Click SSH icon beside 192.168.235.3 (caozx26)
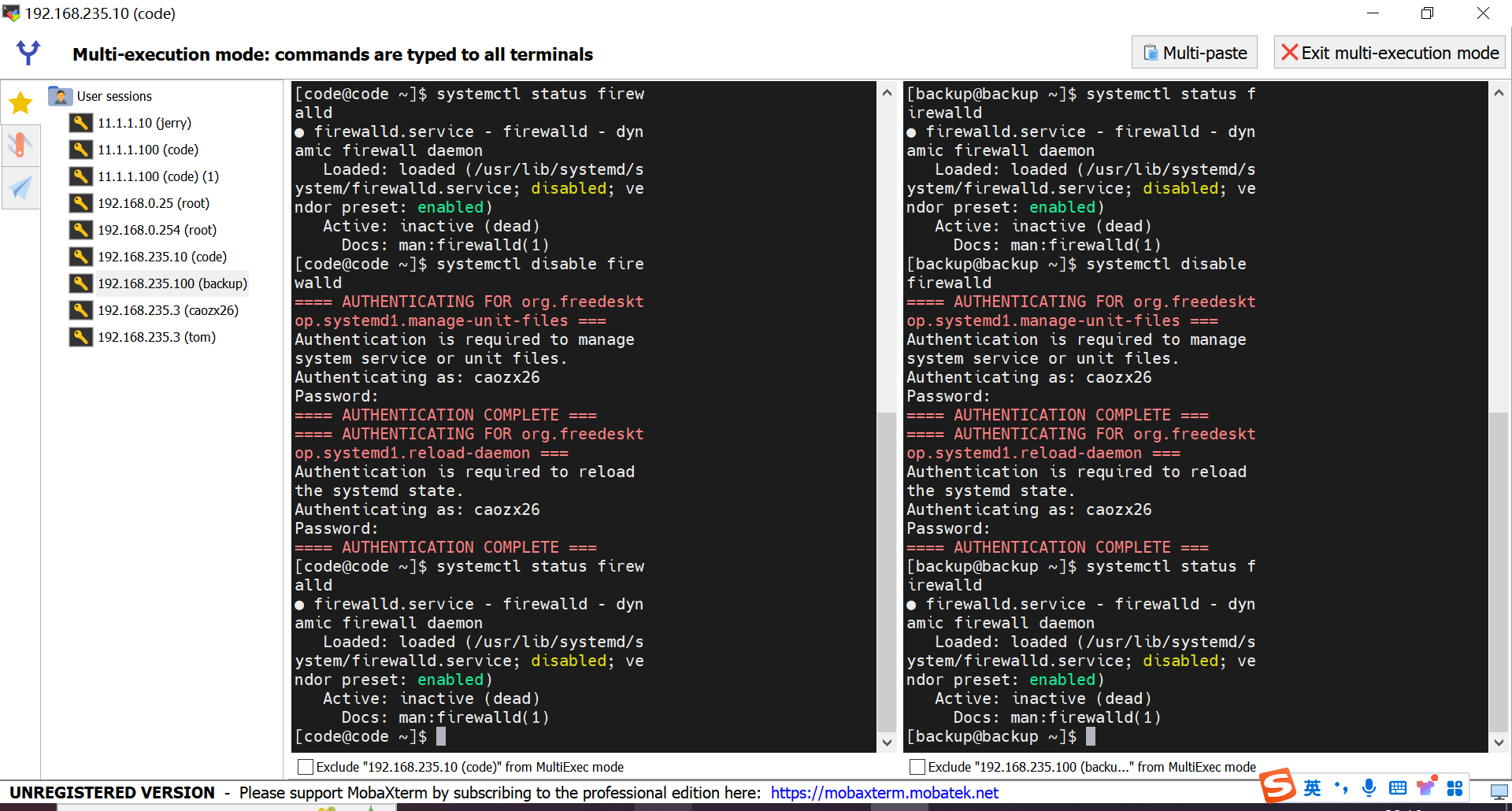This screenshot has width=1512, height=811. click(80, 310)
